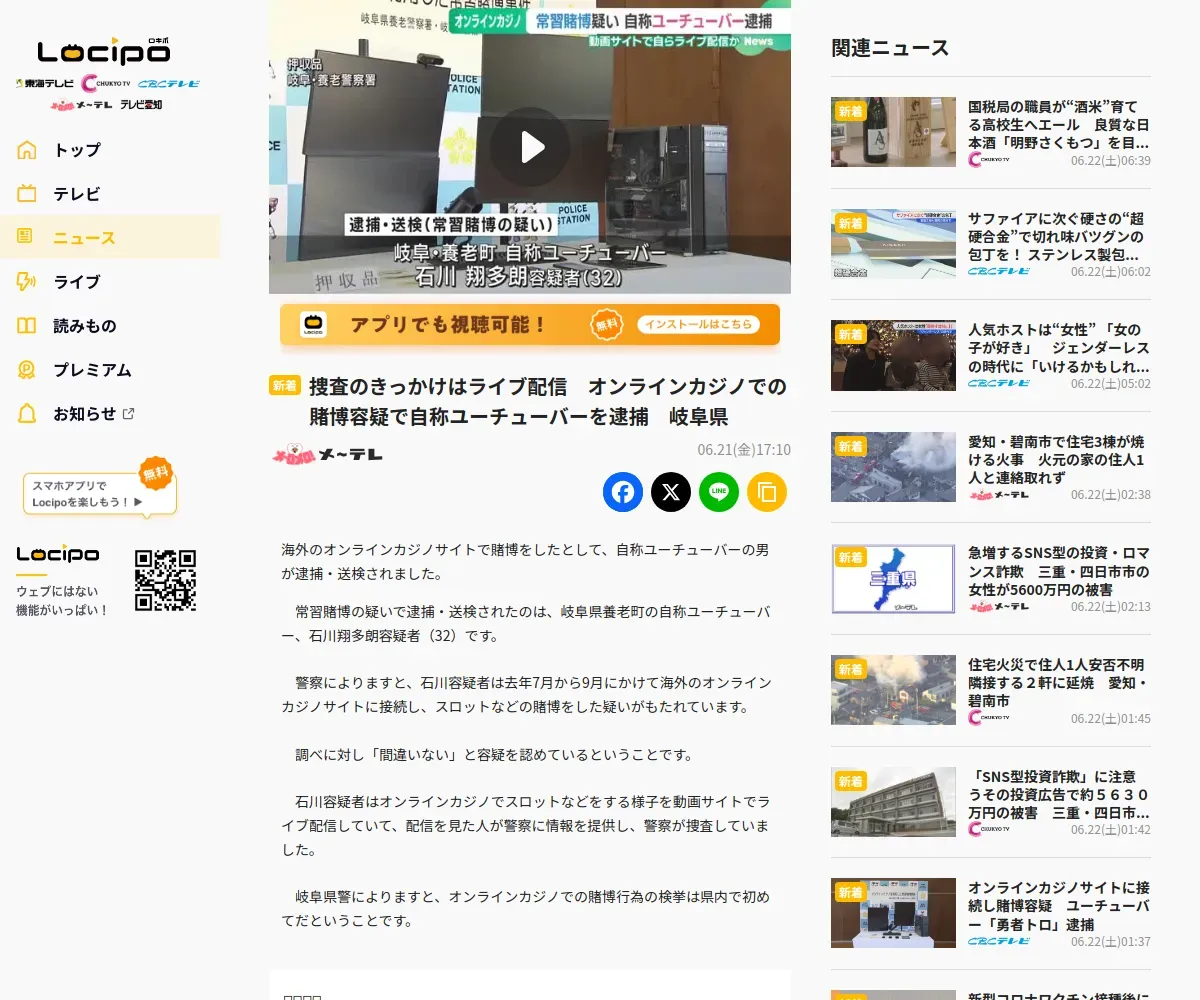The image size is (1200, 1000).
Task: Click the article headline 捜査のきっかけはライブ配信
Action: click(548, 401)
